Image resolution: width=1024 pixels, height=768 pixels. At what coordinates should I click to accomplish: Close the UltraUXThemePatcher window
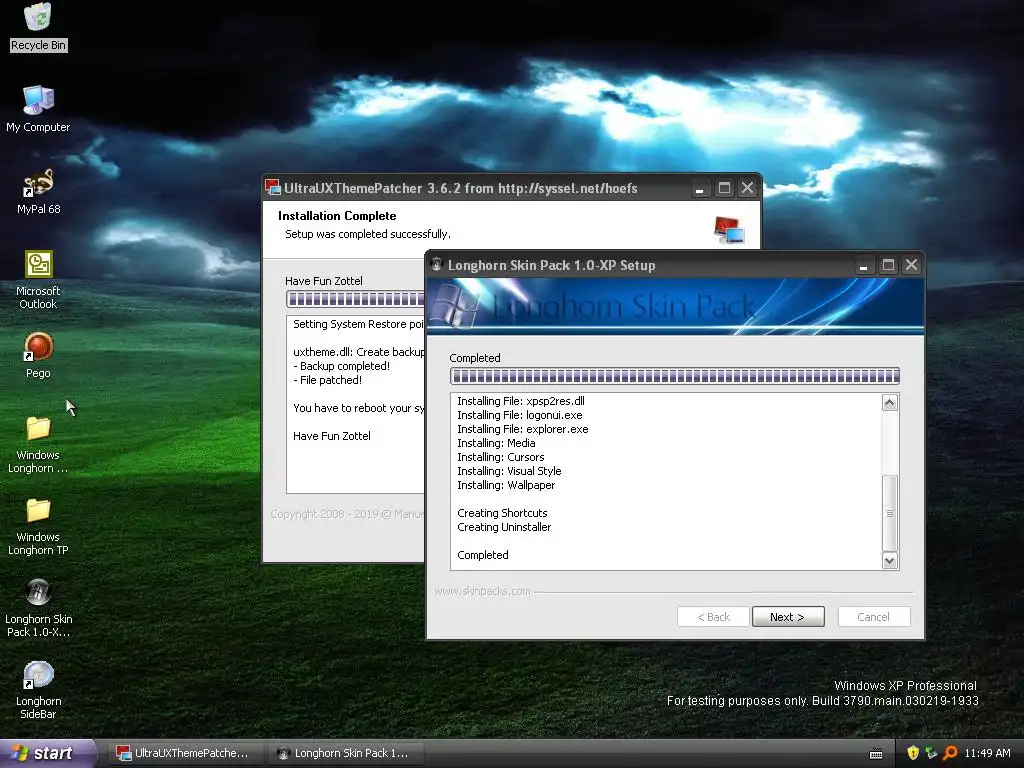pos(747,188)
